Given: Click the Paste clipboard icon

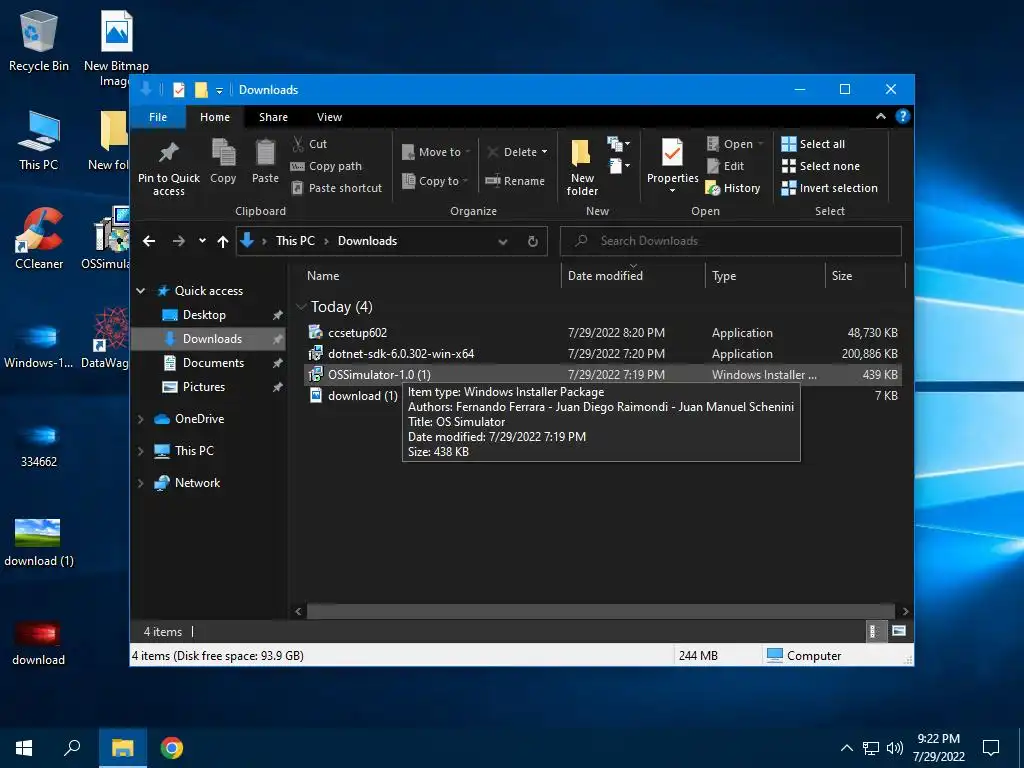Looking at the screenshot, I should tap(265, 153).
